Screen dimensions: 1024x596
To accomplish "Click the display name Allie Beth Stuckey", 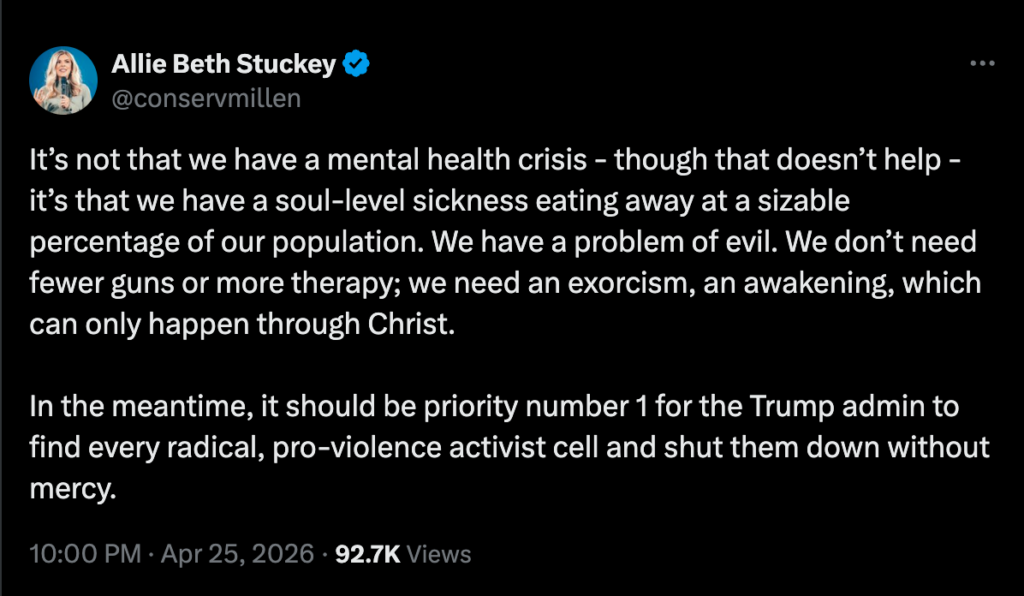I will click(x=223, y=63).
